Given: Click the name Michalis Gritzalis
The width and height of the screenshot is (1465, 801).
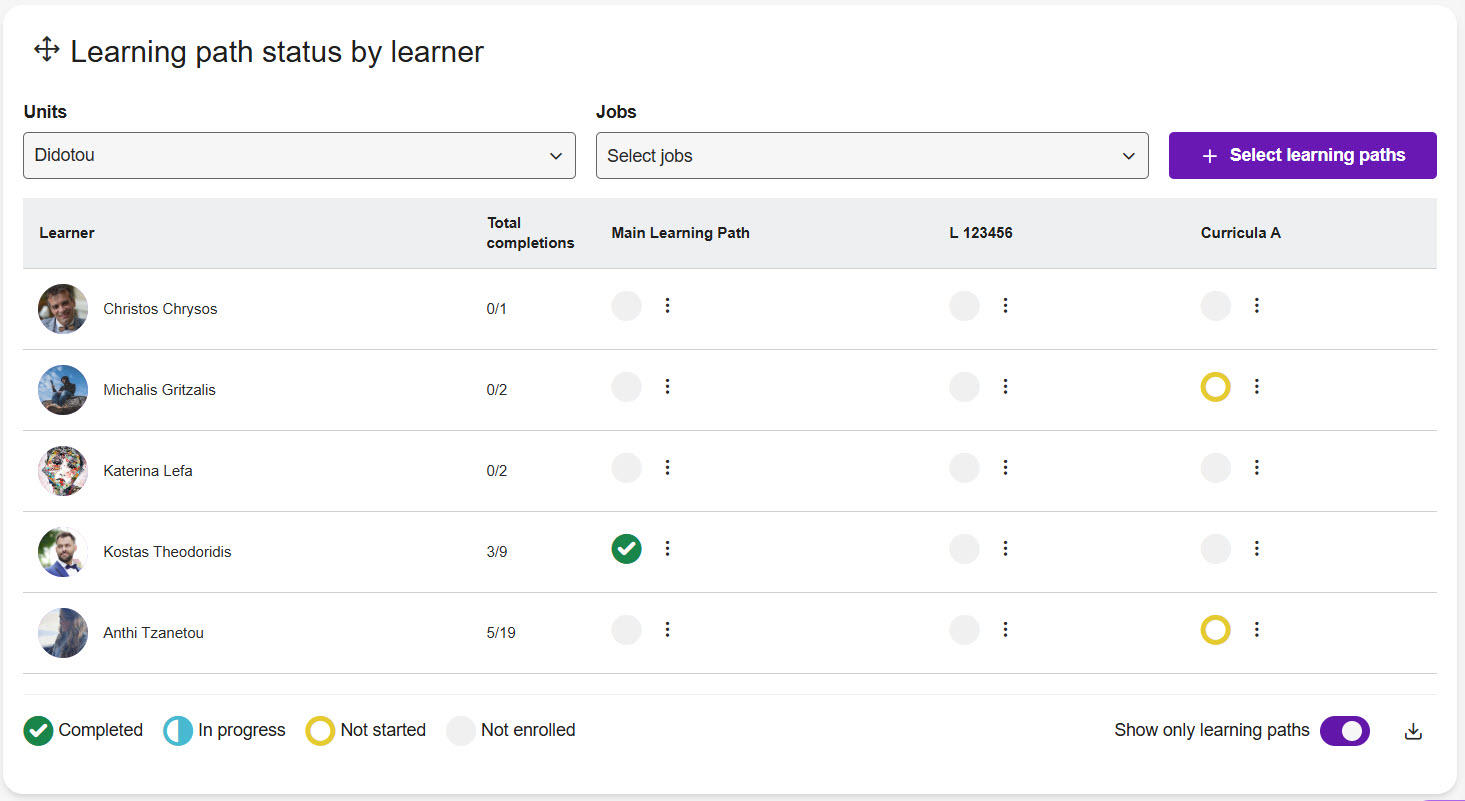Looking at the screenshot, I should point(159,390).
